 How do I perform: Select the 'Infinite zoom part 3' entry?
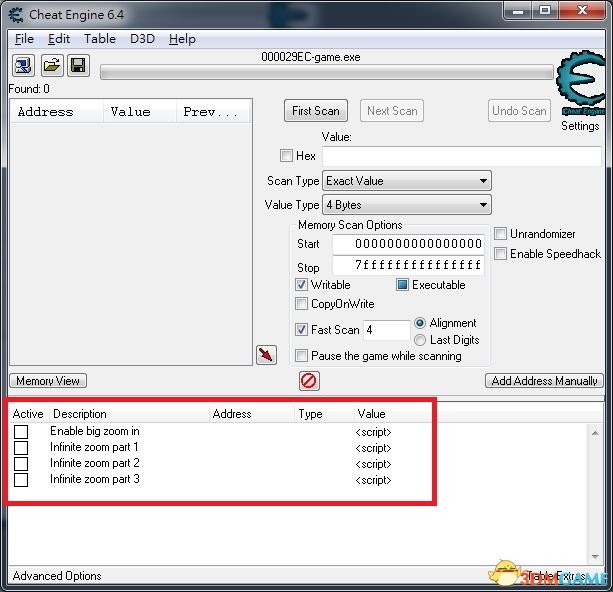coord(95,479)
